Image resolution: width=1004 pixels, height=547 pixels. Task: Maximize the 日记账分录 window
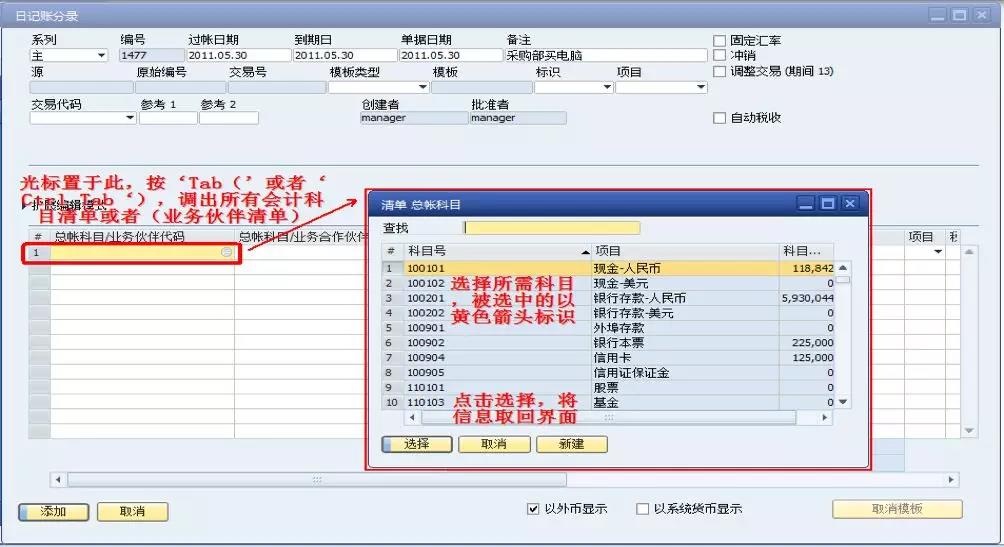(959, 15)
